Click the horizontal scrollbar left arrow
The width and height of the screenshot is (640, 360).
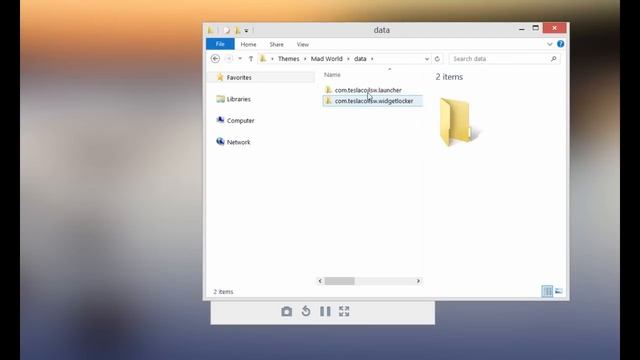(x=320, y=281)
